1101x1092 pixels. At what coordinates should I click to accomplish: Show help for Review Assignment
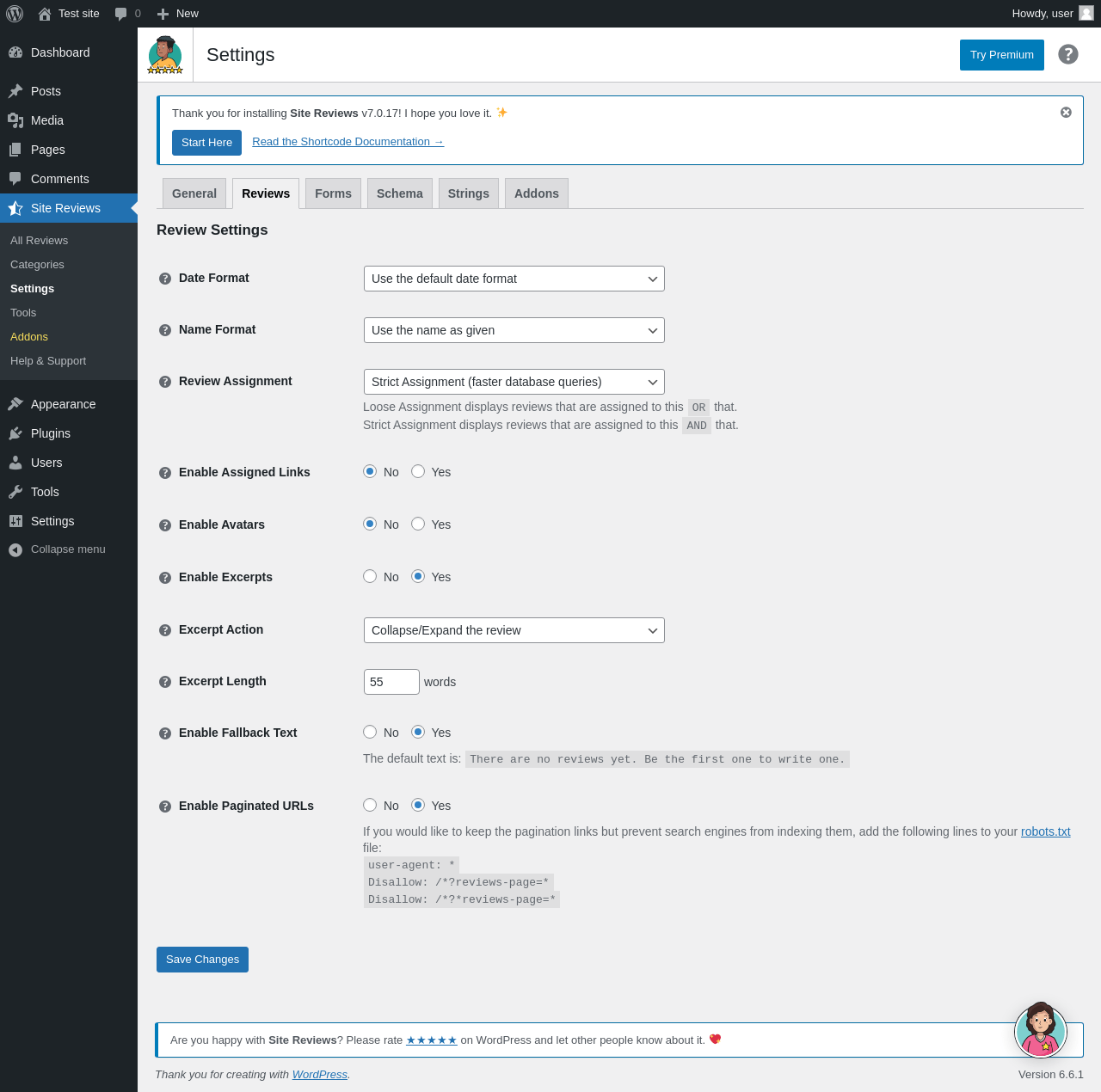(x=165, y=382)
